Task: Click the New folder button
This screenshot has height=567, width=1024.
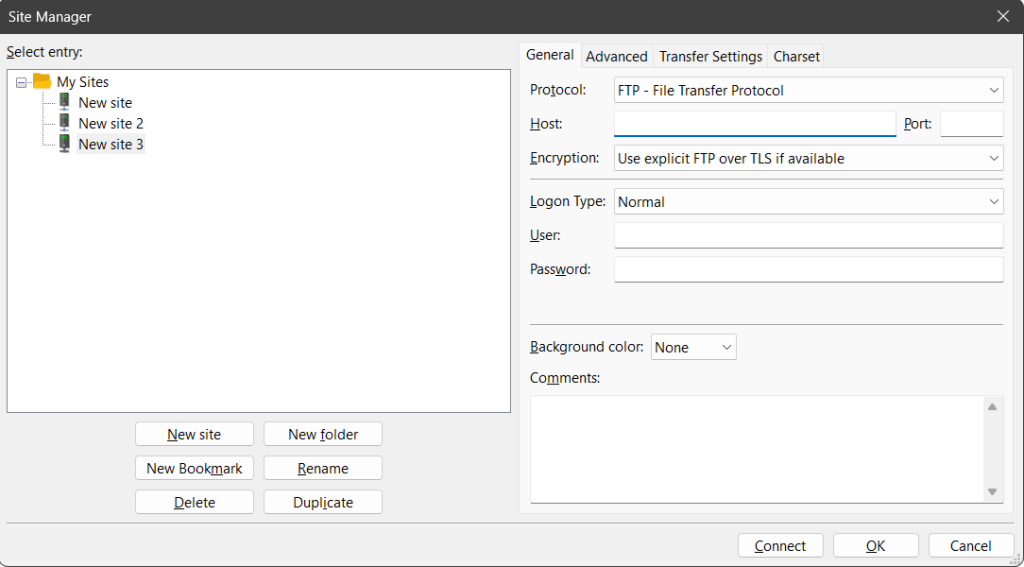Action: coord(323,434)
